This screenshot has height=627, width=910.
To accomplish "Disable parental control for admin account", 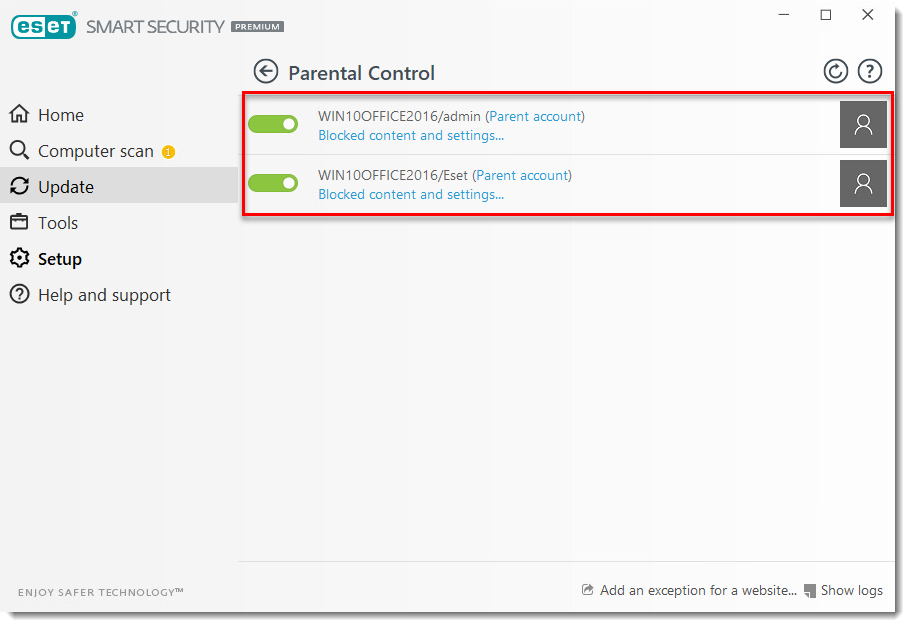I will [273, 124].
